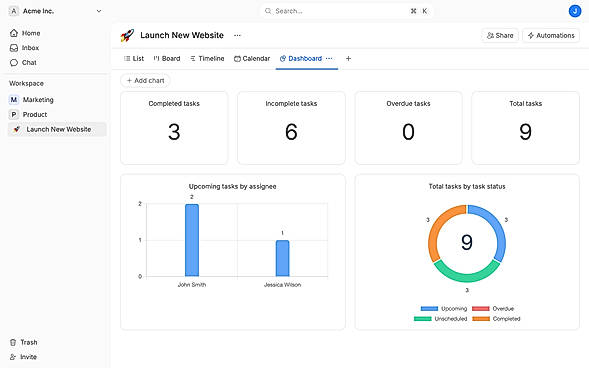
Task: Open the Overdue tasks card
Action: point(408,128)
